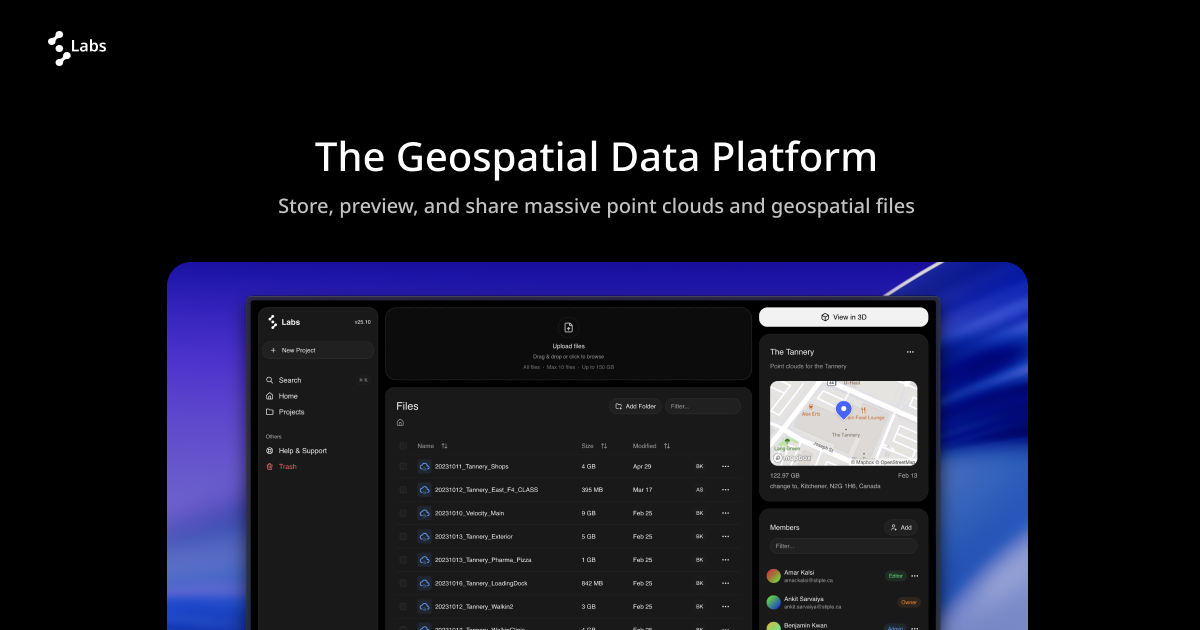Click the Projects folder icon
The width and height of the screenshot is (1200, 630).
[x=269, y=411]
